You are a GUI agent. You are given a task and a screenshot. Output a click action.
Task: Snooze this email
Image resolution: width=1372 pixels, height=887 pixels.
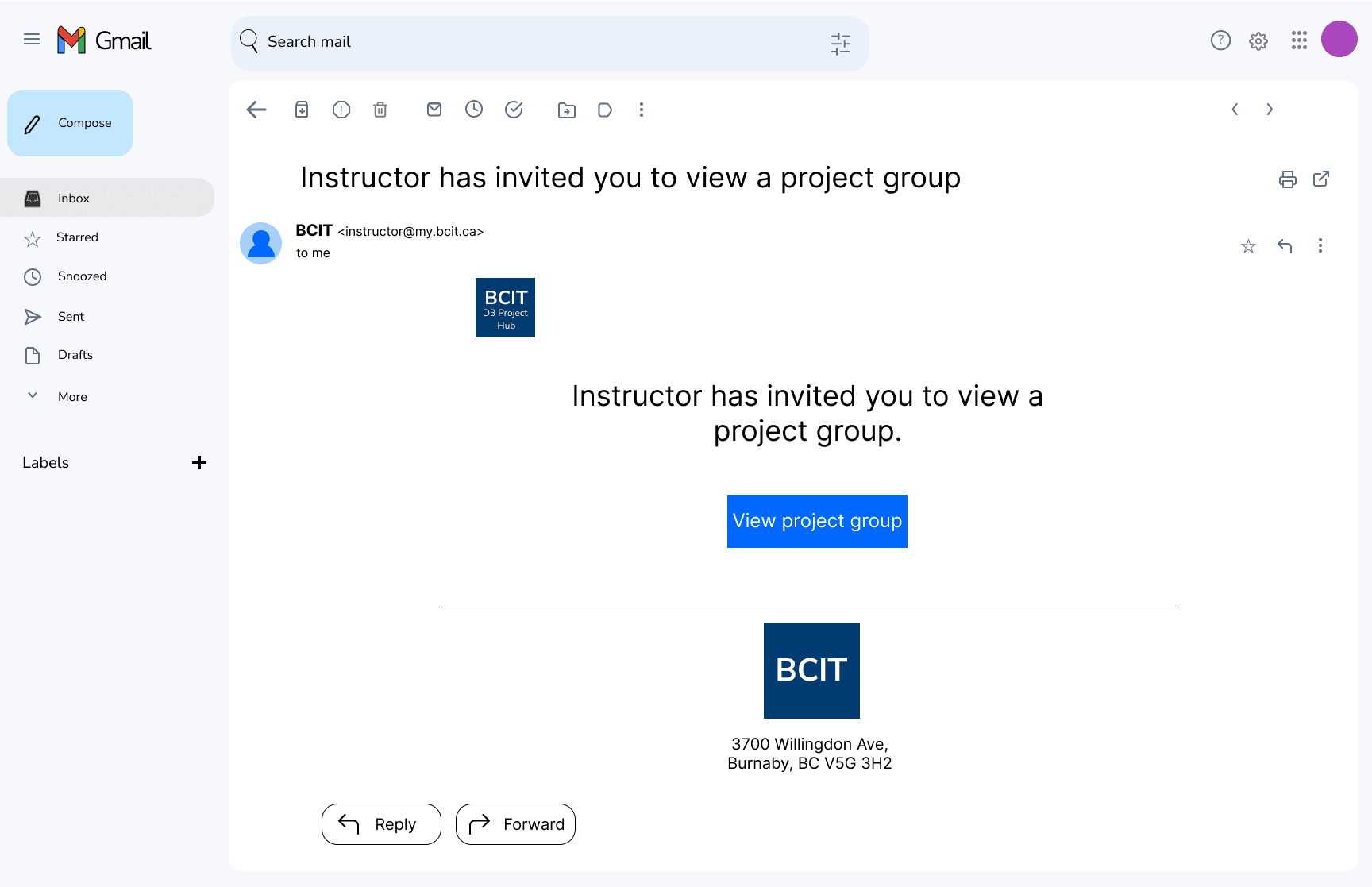click(474, 110)
